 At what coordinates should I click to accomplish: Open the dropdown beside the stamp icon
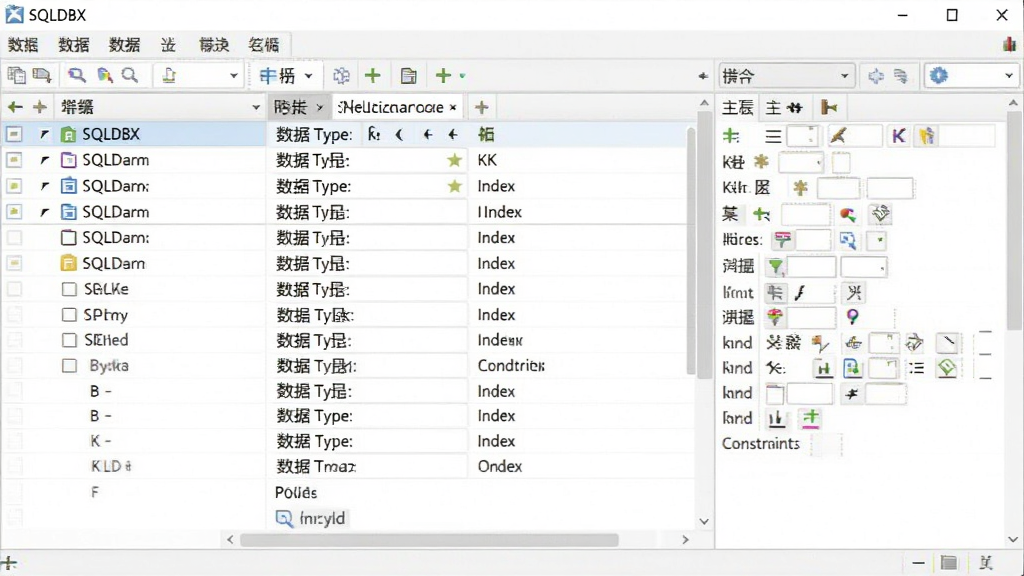233,76
